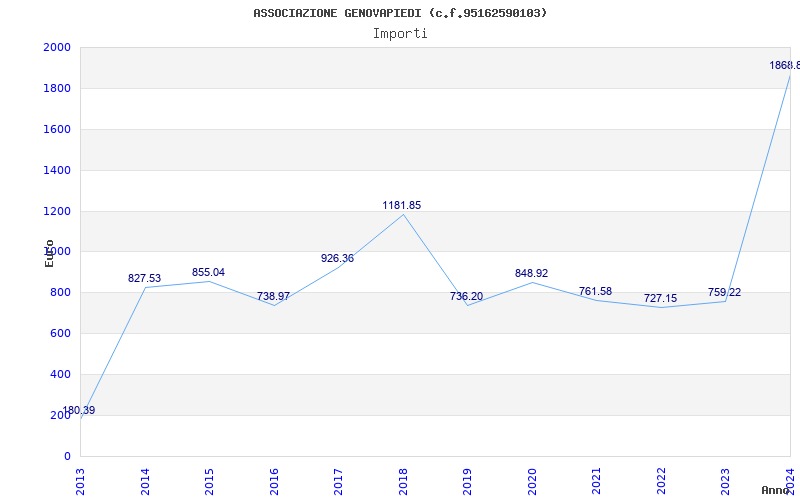Viewport: 800px width, 500px height.
Task: Select the 827.53 data label
Action: pyautogui.click(x=144, y=279)
